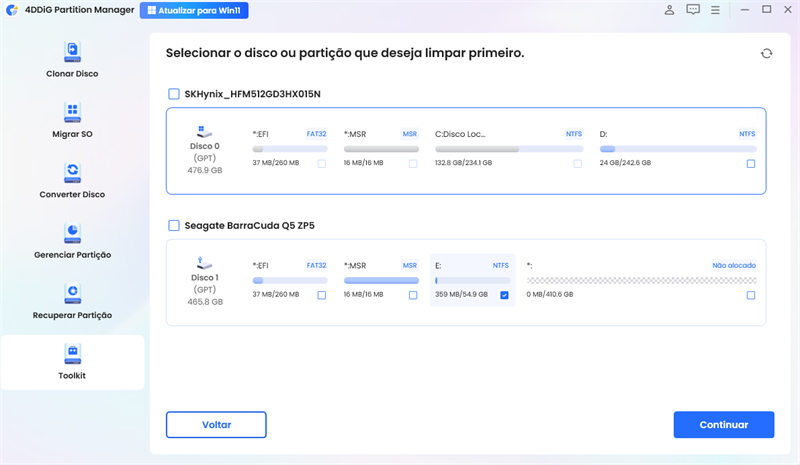Click the Recuperar Partição icon

72,291
